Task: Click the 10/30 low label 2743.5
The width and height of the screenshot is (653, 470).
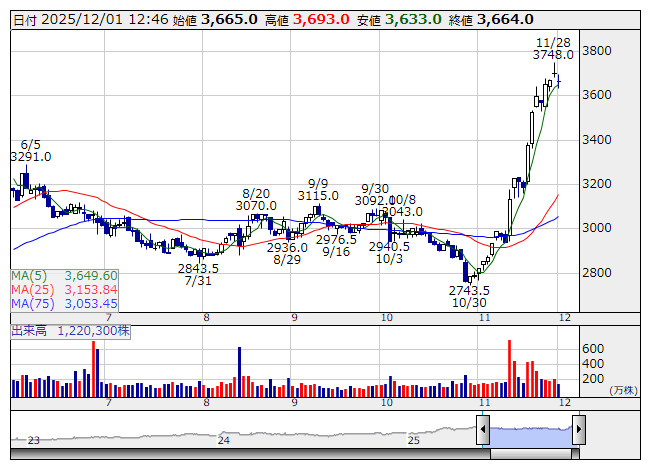Action: coord(468,290)
